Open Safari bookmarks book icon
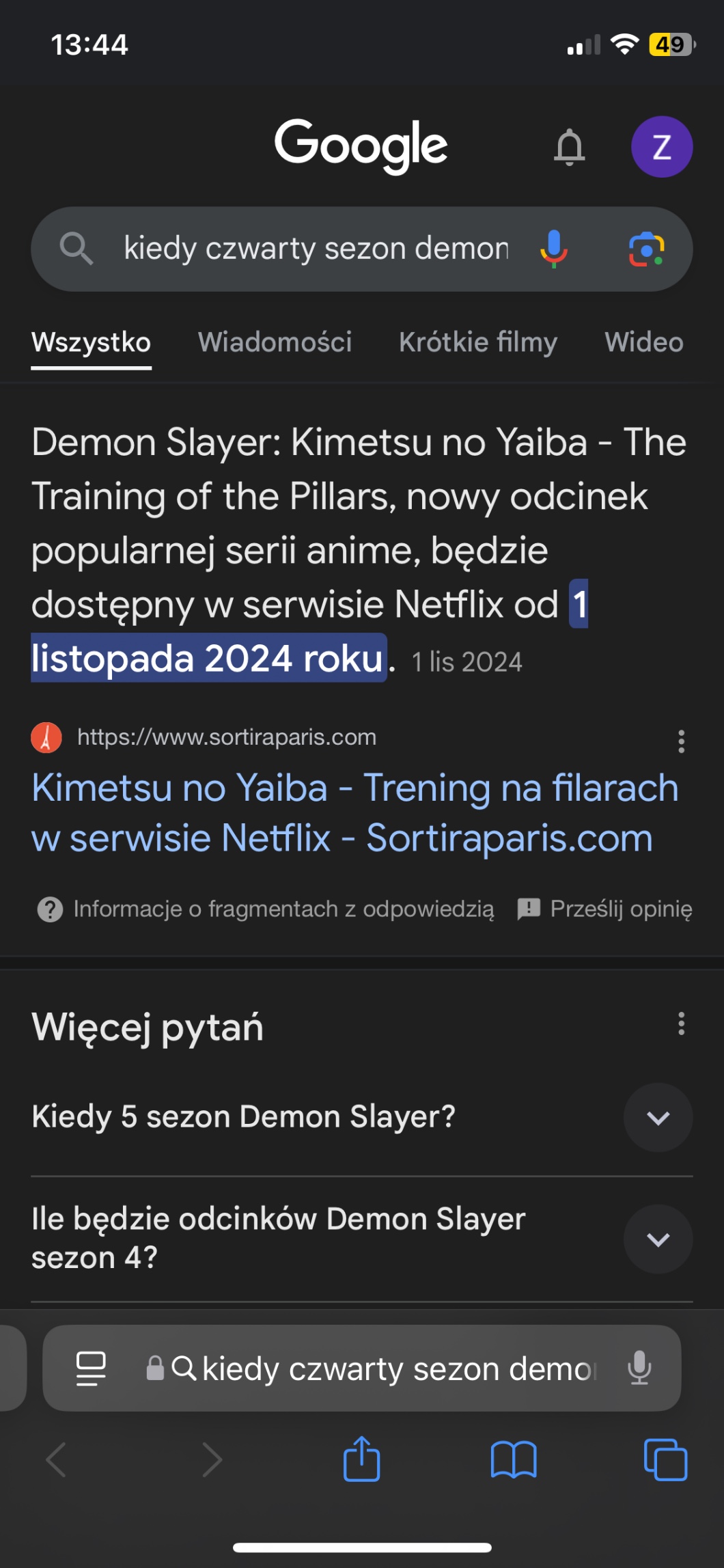724x1568 pixels. tap(514, 1459)
